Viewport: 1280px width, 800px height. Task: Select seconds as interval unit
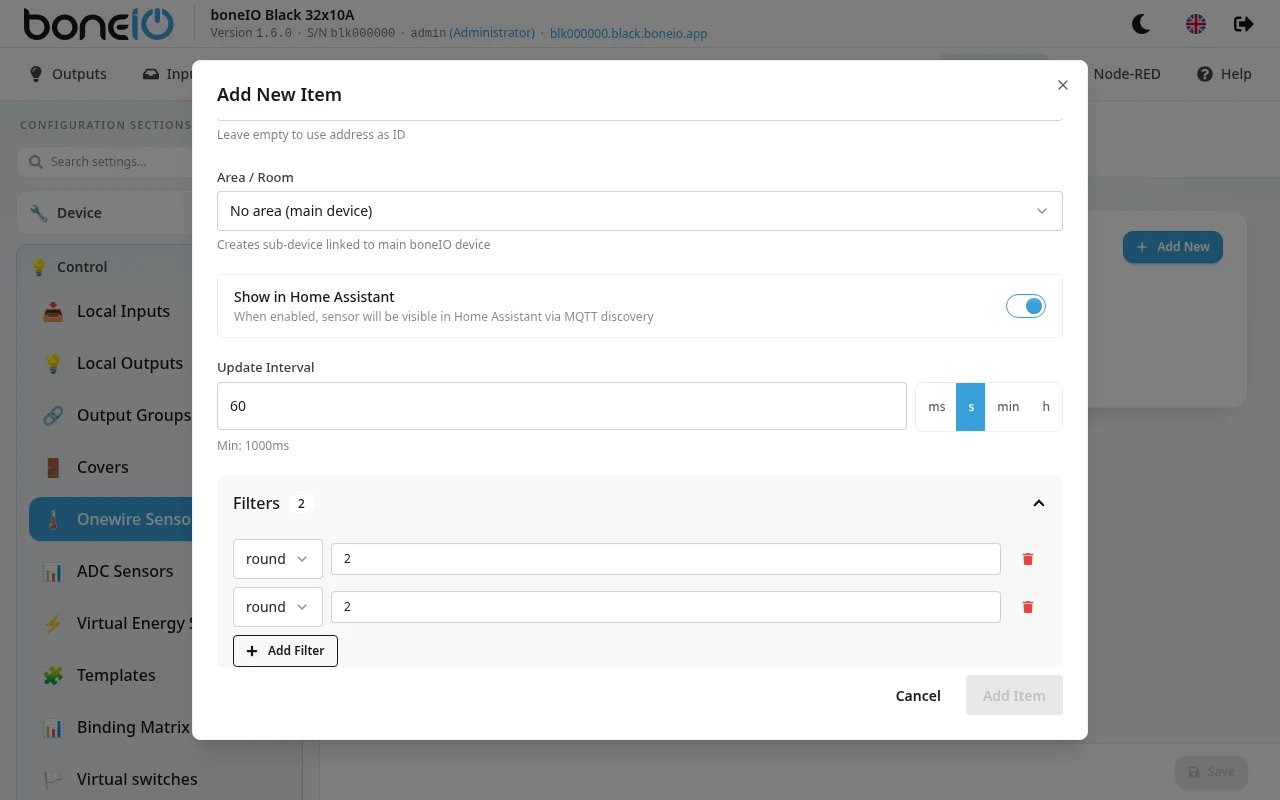point(971,406)
